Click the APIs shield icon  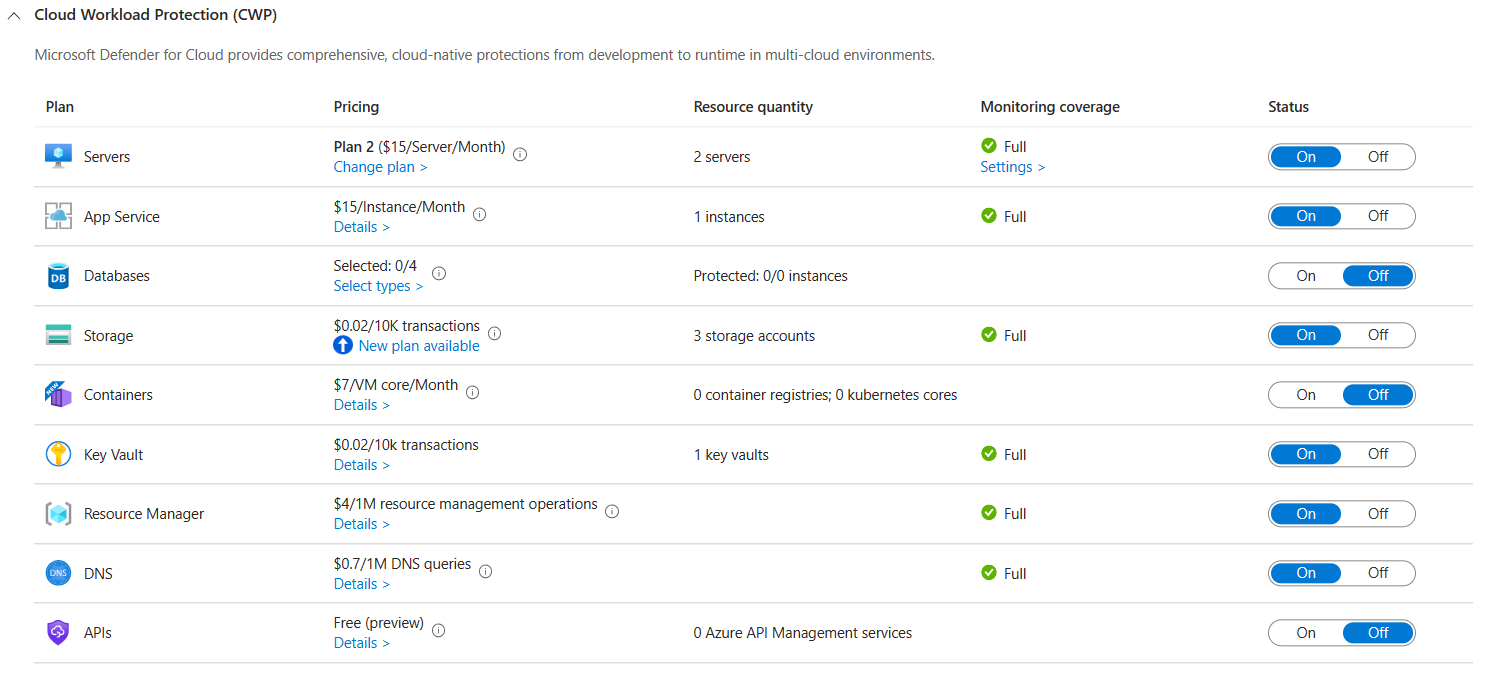[59, 633]
